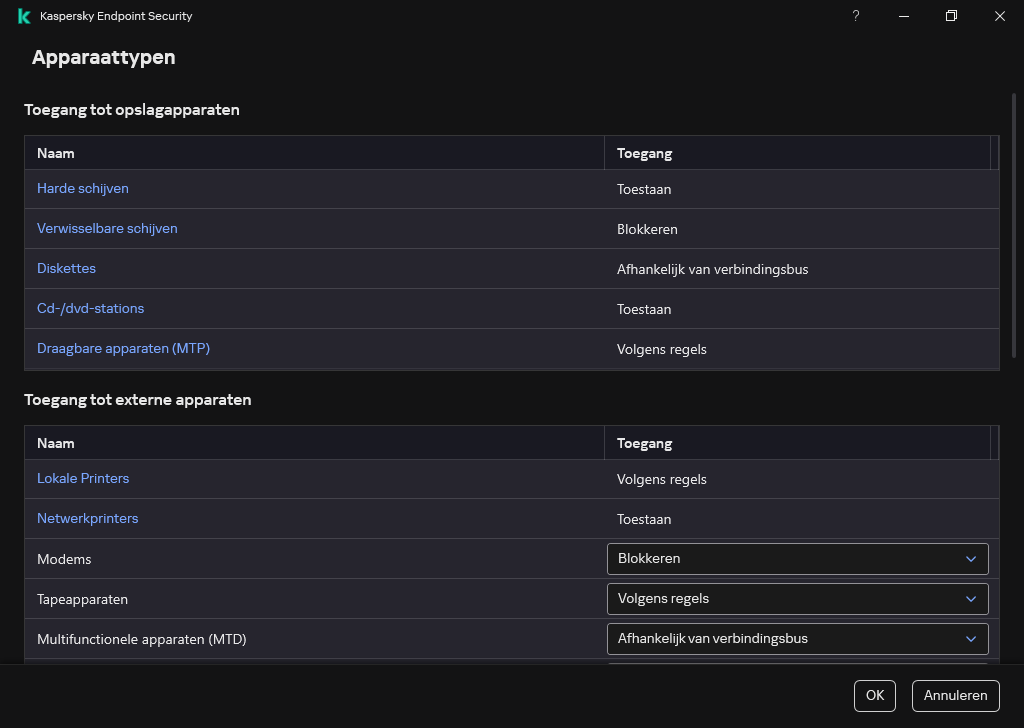Click the Kaspersky Endpoint Security logo icon
Viewport: 1024px width, 728px height.
23,16
